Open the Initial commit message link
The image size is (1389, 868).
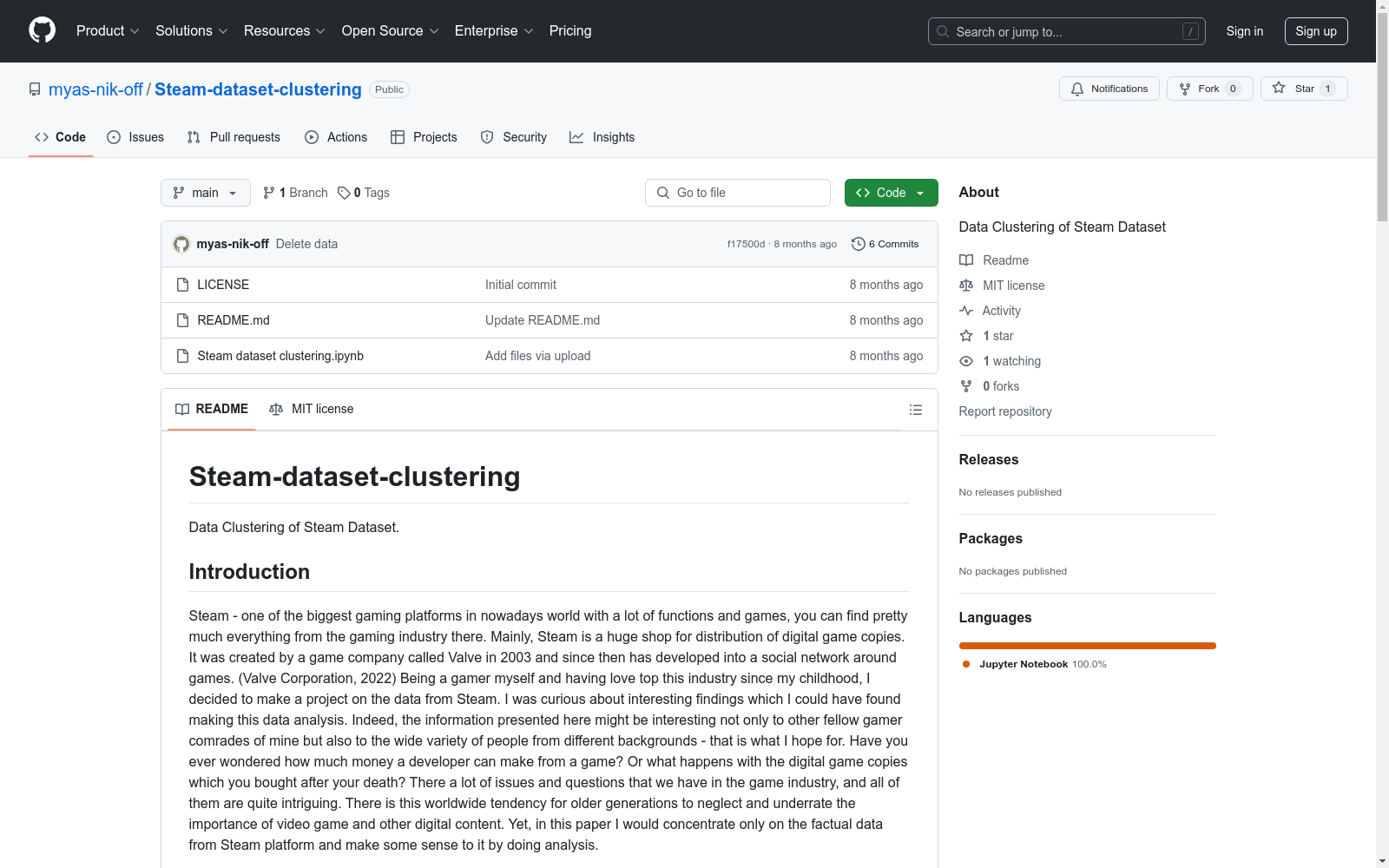(x=521, y=285)
